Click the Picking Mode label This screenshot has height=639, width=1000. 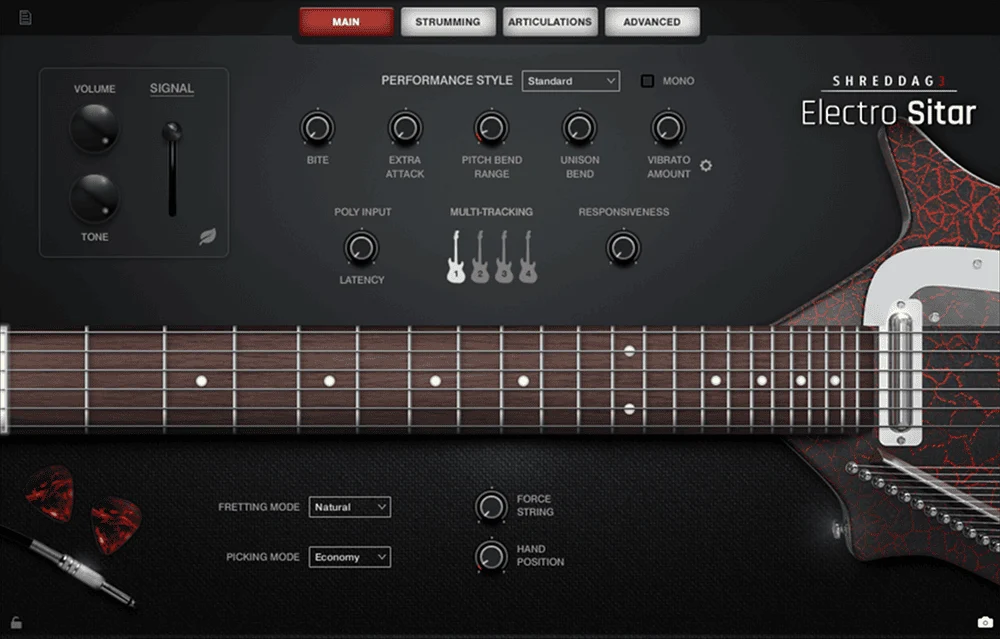[262, 557]
